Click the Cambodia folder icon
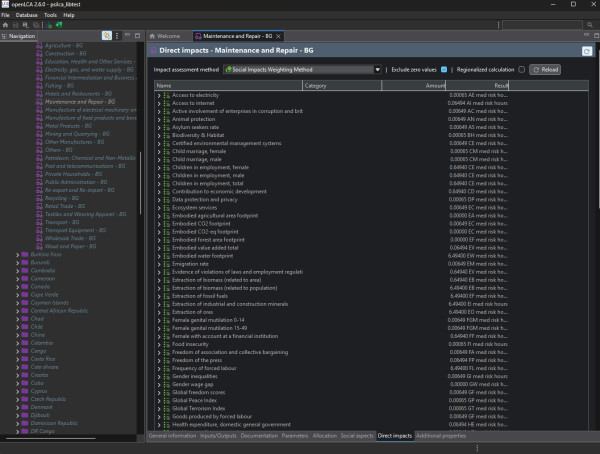Screen dimensions: 600x454 (x=24, y=269)
